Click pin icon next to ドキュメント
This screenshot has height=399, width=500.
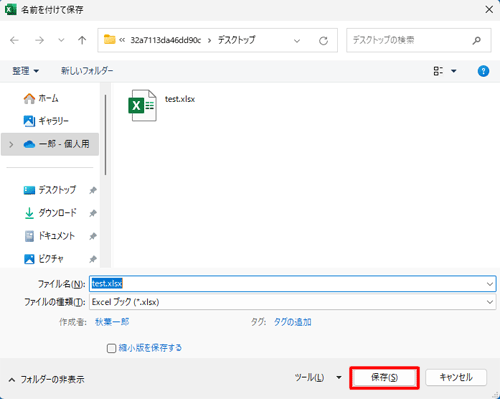click(93, 236)
